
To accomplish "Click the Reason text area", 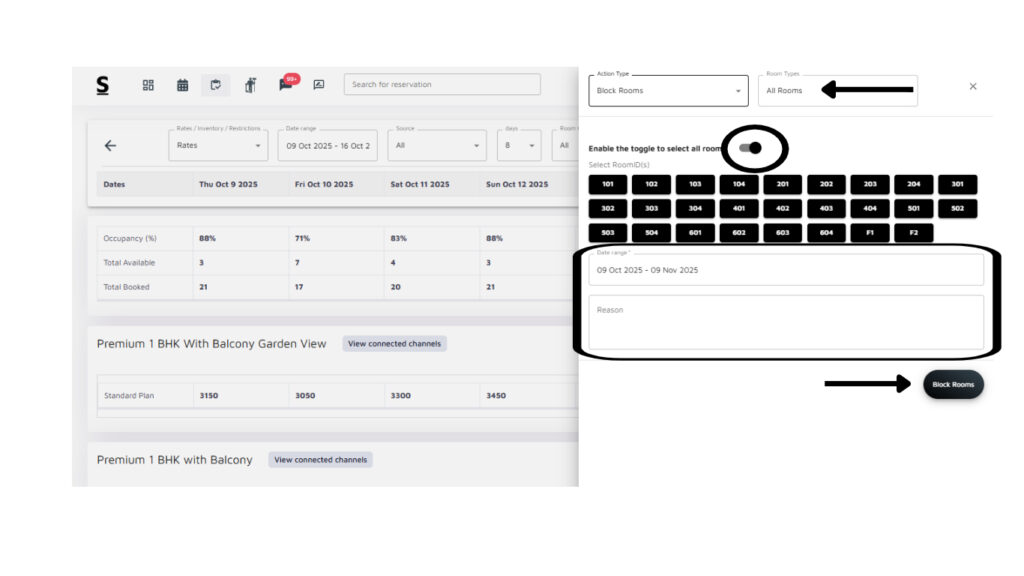I will 785,322.
